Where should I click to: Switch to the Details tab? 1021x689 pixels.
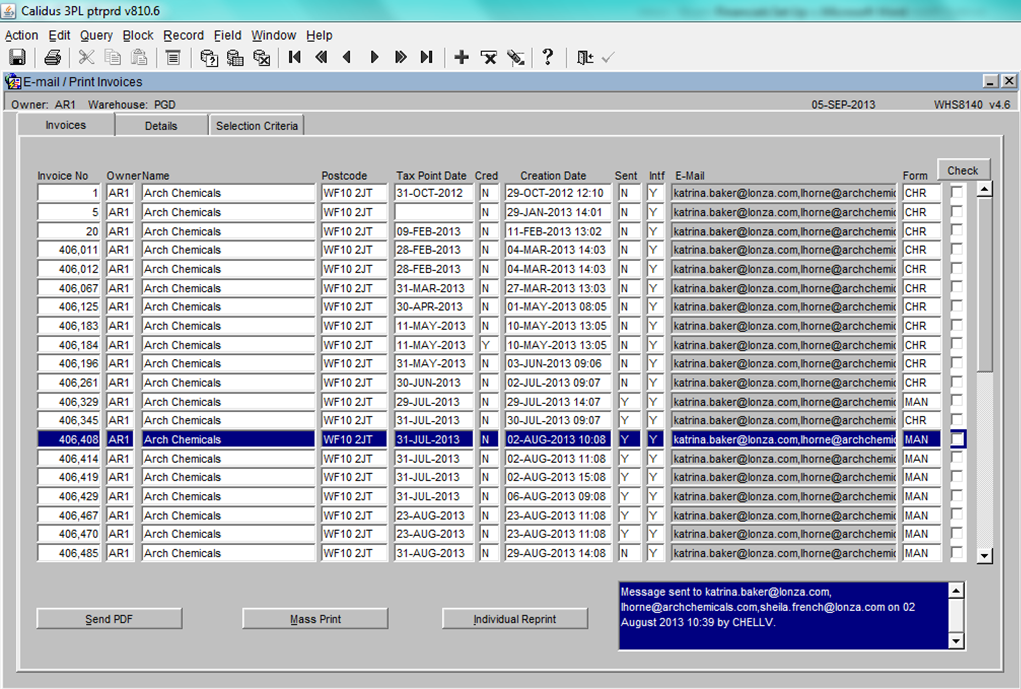(x=161, y=126)
